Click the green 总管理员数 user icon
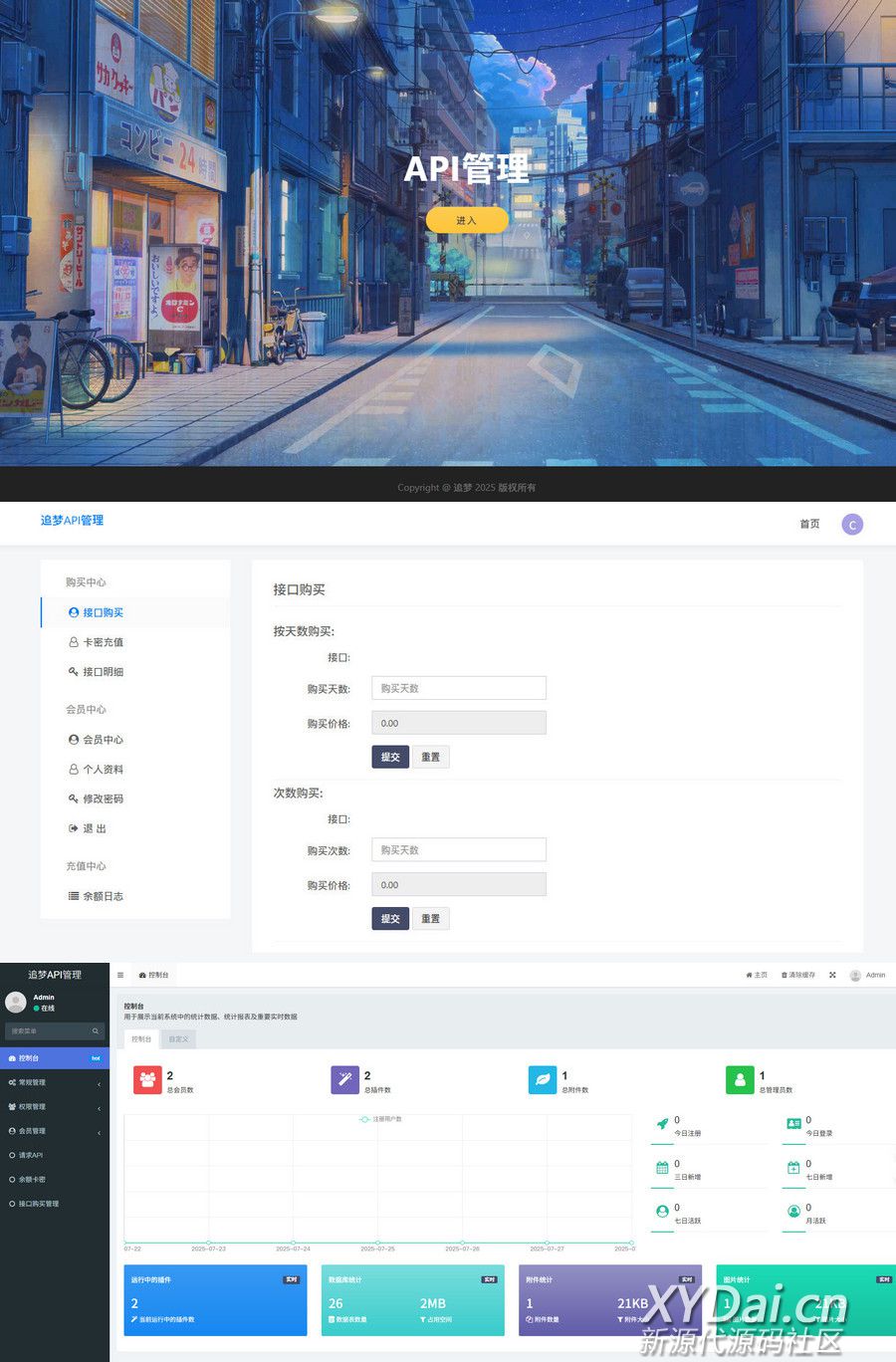This screenshot has height=1362, width=896. (x=740, y=1079)
